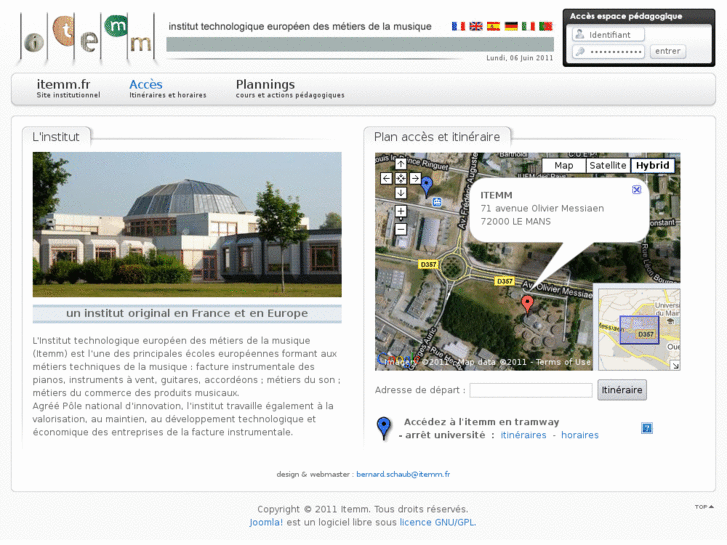The width and height of the screenshot is (727, 545).
Task: Open the Accès menu item
Action: pos(146,85)
